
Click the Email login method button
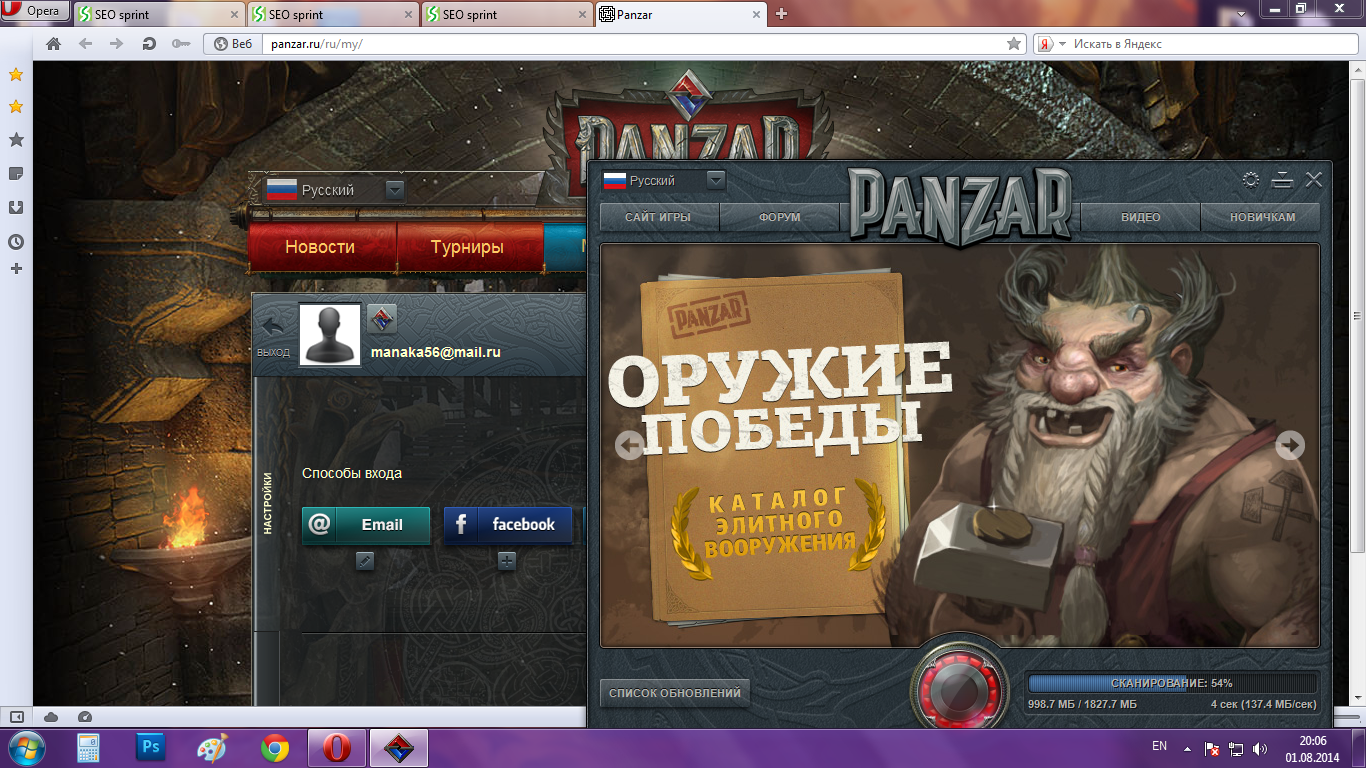[x=366, y=525]
